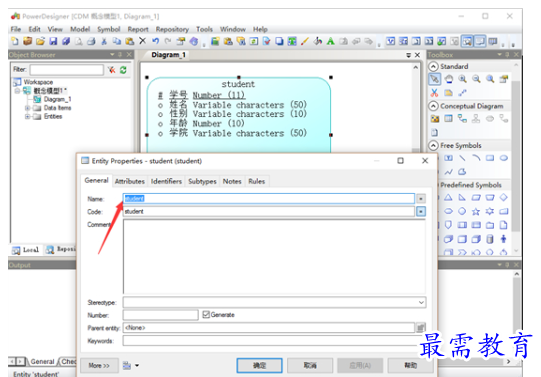Collapse the 概念模型1 model node
The height and width of the screenshot is (377, 541).
17,91
